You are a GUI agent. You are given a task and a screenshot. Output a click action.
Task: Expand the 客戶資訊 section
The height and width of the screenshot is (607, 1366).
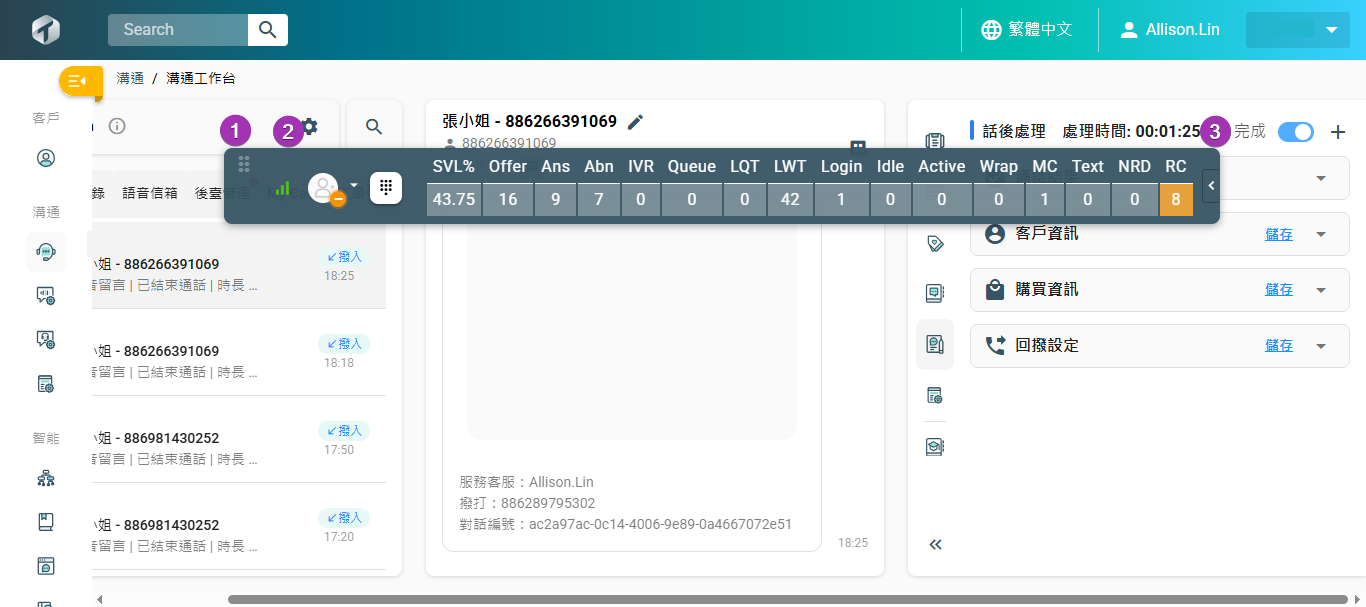pos(1320,234)
